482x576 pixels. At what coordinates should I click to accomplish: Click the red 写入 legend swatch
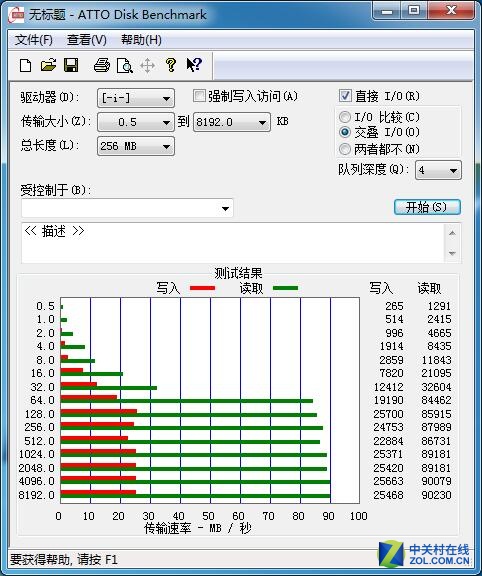tap(202, 288)
